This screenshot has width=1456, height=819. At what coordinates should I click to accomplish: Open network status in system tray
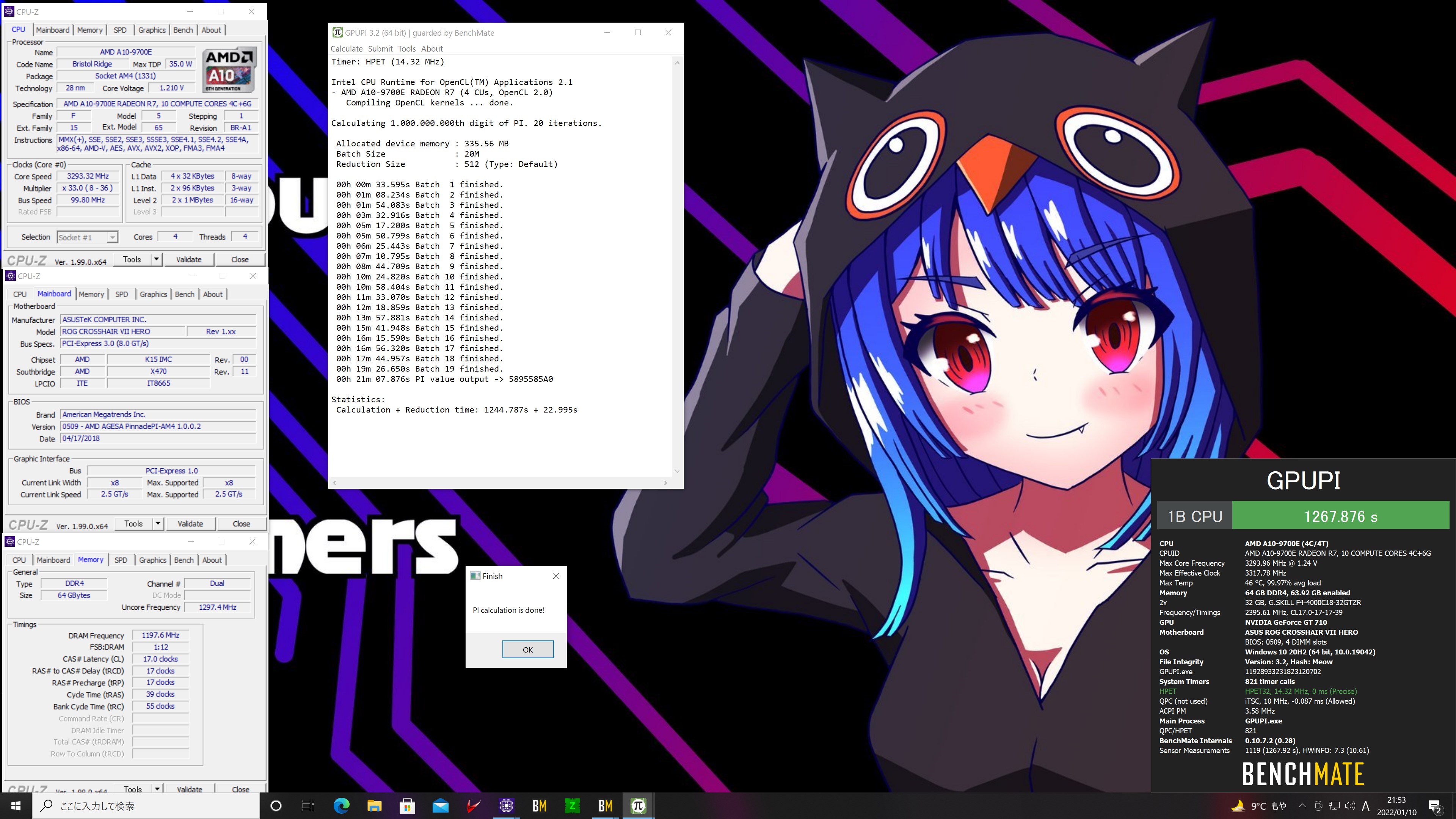[x=1334, y=806]
